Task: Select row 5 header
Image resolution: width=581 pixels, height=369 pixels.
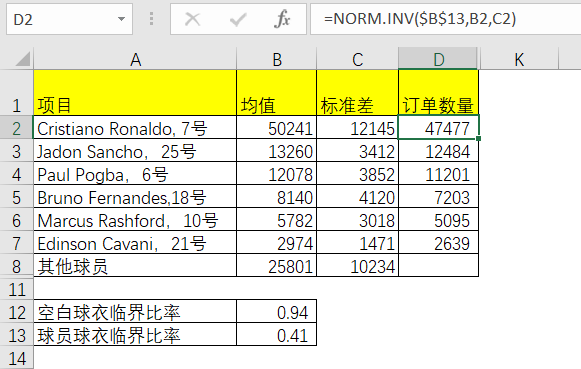Action: [x=16, y=196]
